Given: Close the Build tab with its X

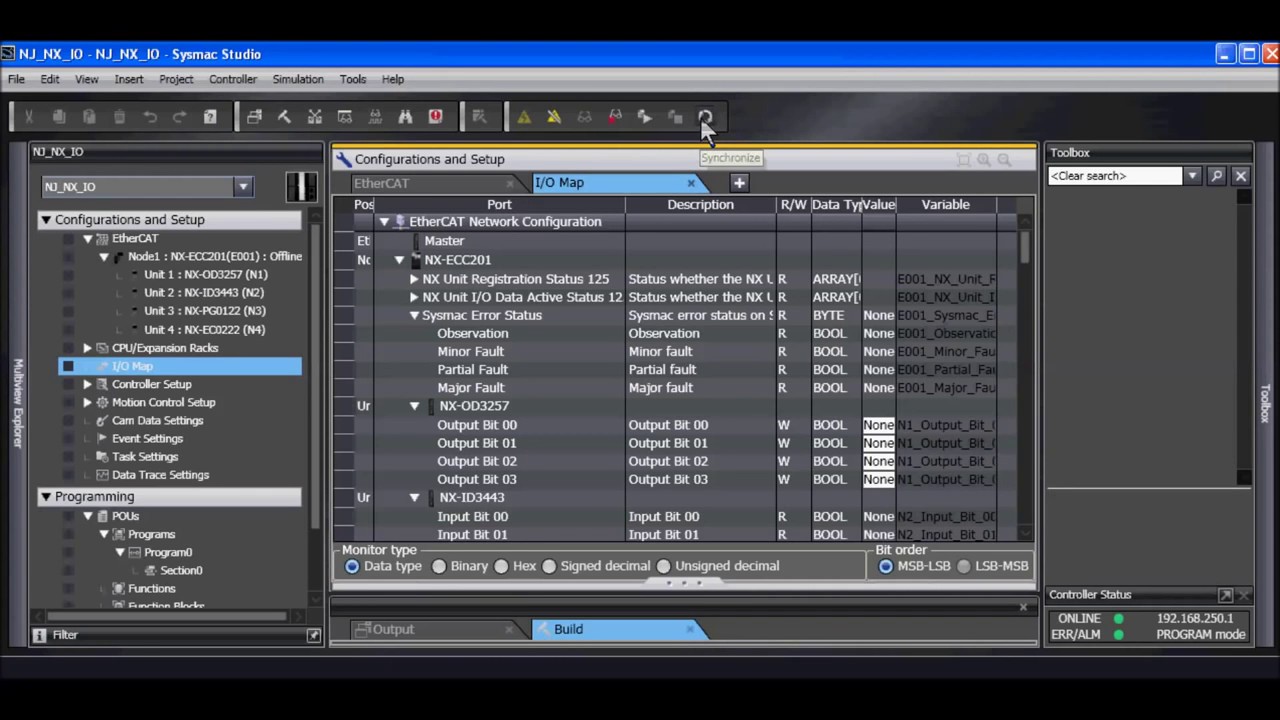Looking at the screenshot, I should [690, 629].
